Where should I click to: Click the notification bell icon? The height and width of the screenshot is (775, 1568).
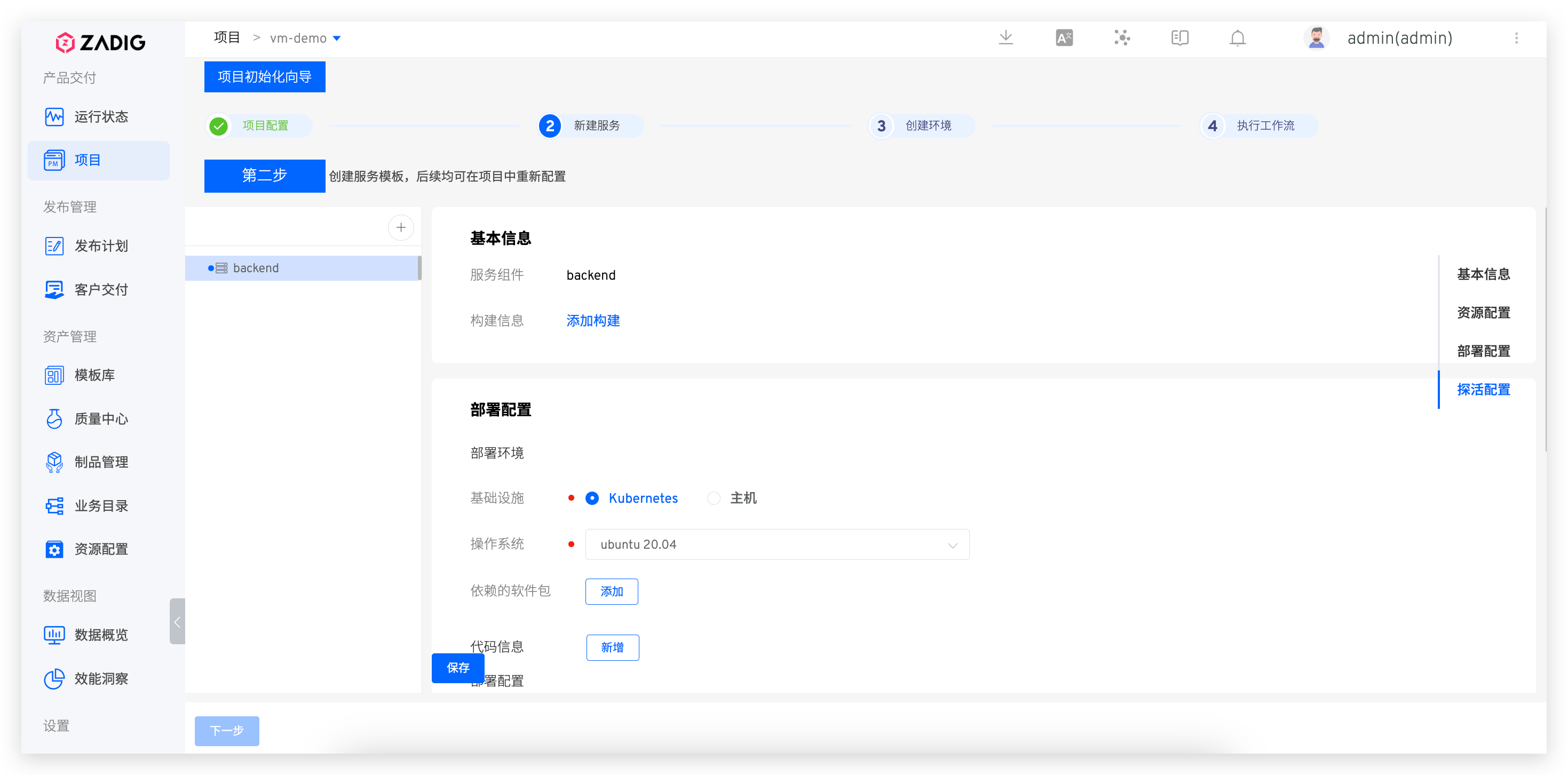1238,38
